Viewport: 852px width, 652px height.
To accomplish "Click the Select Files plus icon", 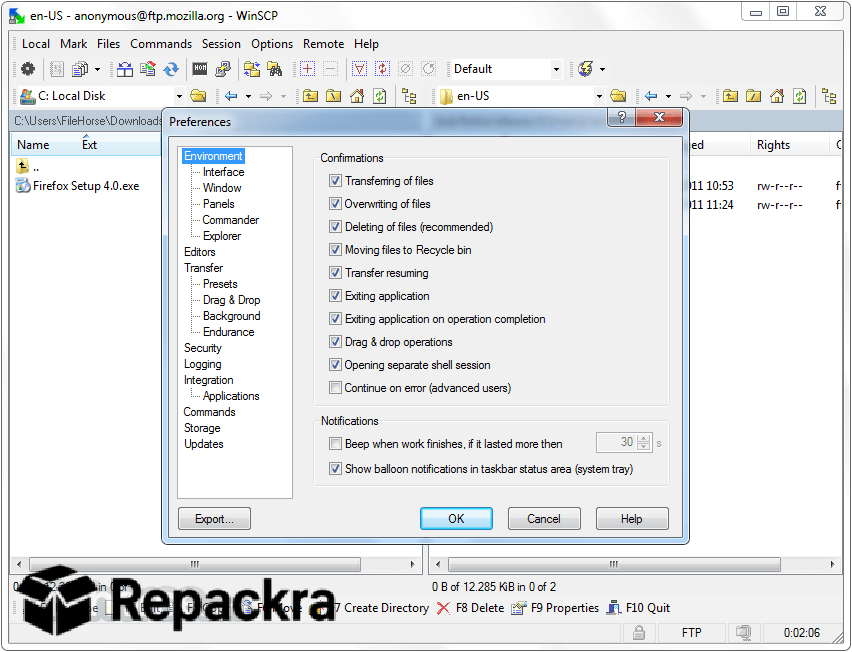I will pos(308,69).
